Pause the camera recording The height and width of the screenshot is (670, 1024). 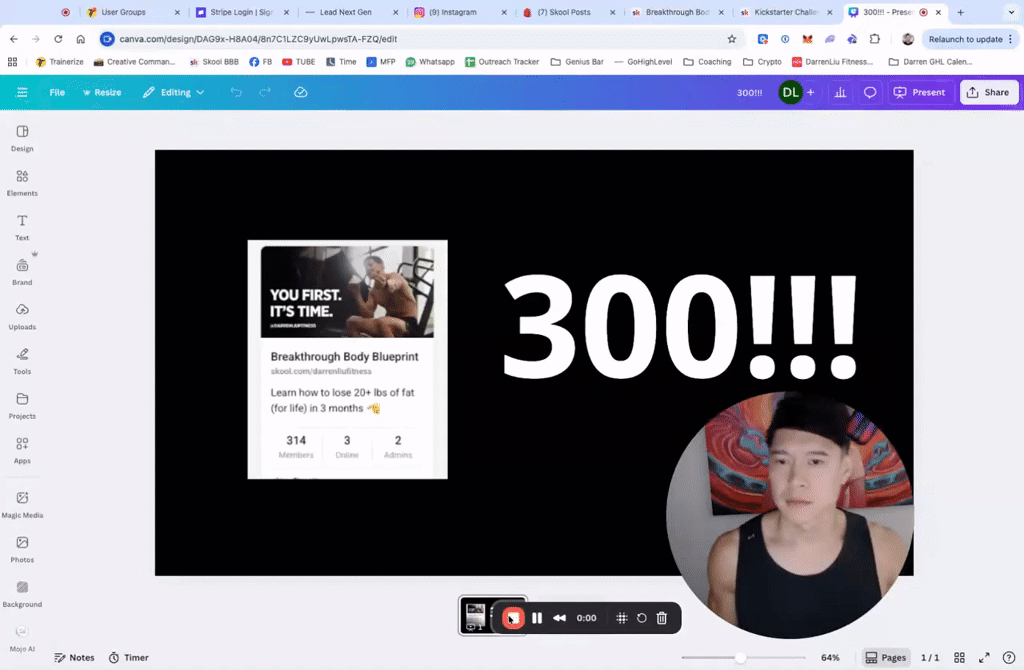tap(537, 617)
